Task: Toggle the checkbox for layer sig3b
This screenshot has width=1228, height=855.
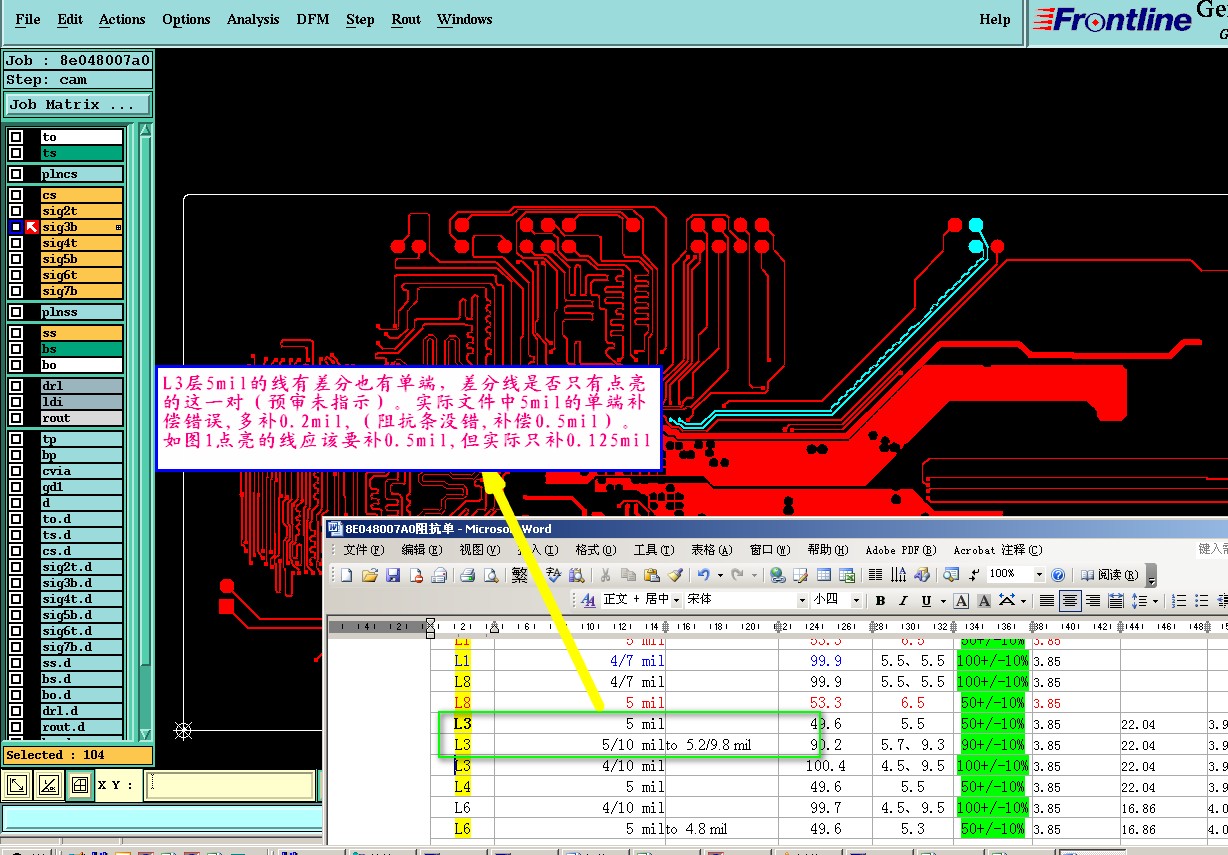Action: pos(16,227)
